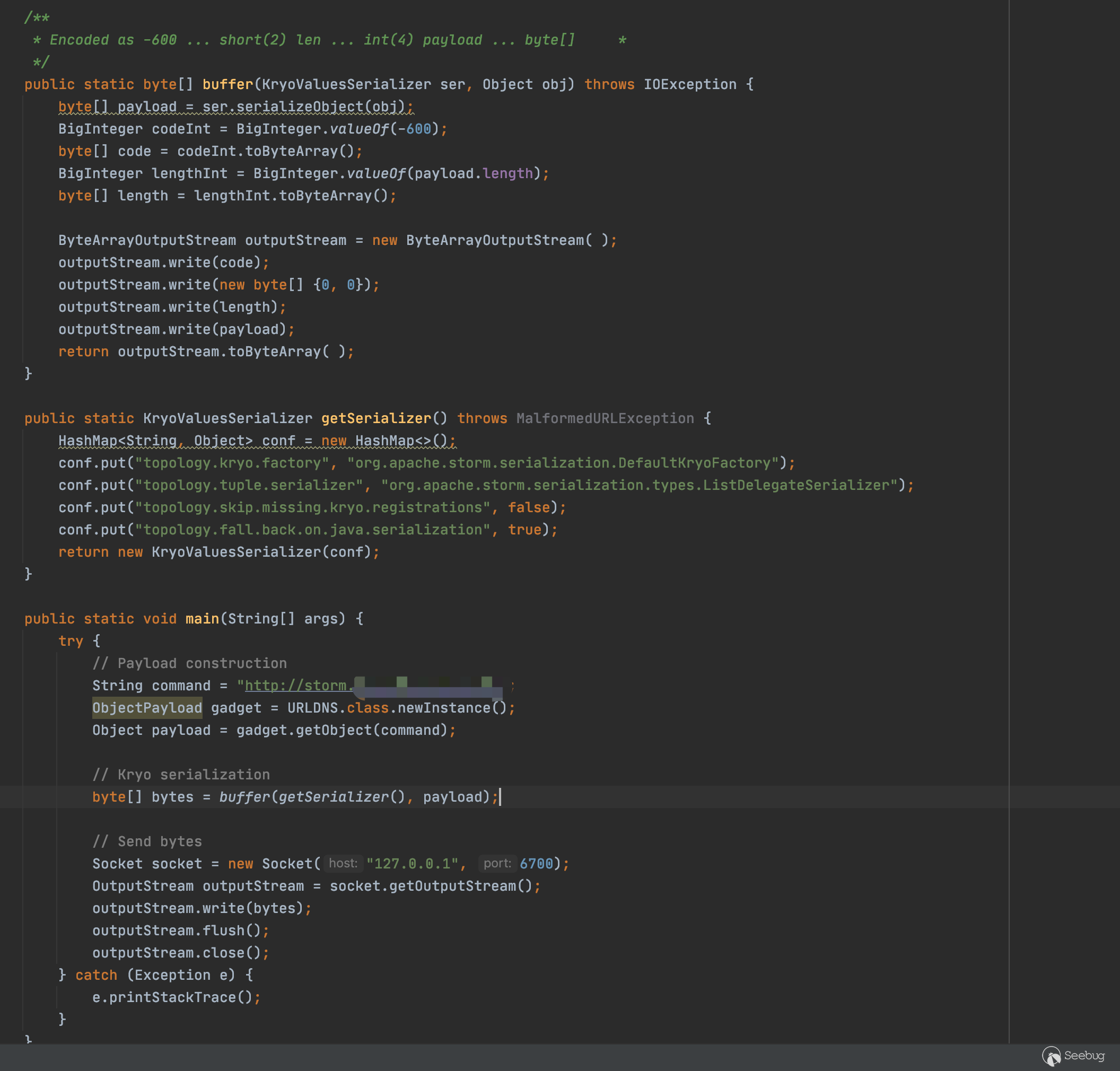This screenshot has height=1071, width=1120.
Task: Click the 6700 port number literal
Action: point(536,864)
